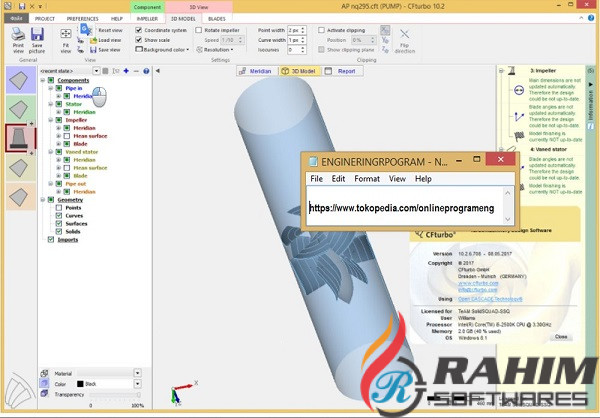Click Load view in the ribbon
600x418 pixels.
(106, 40)
